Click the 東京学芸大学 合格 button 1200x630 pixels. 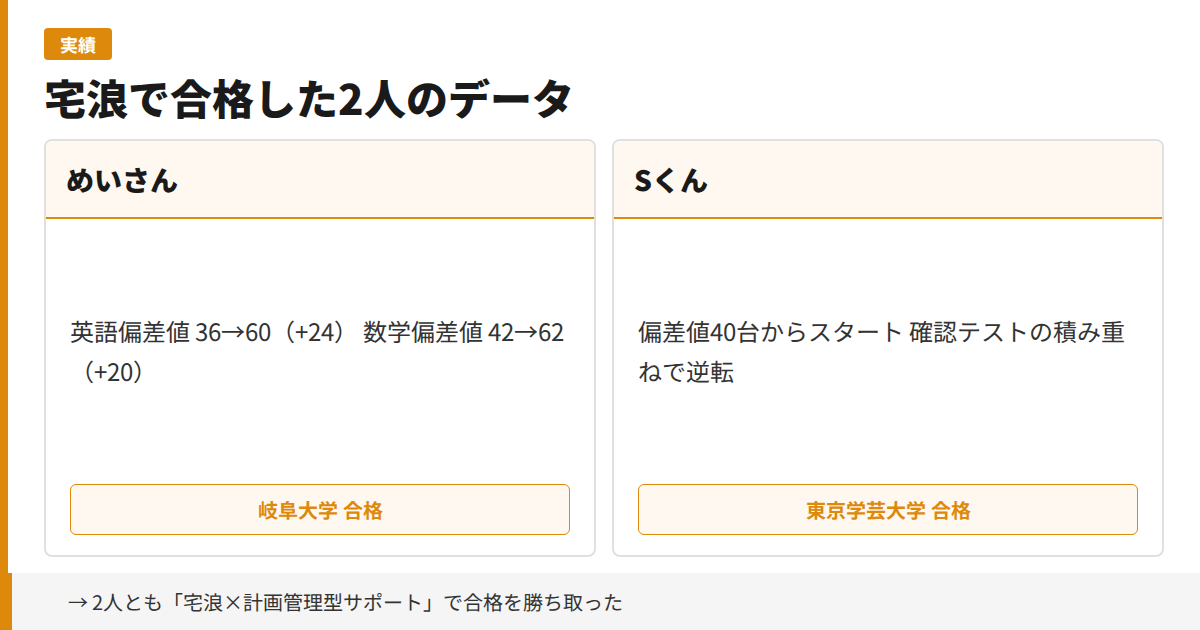click(887, 509)
